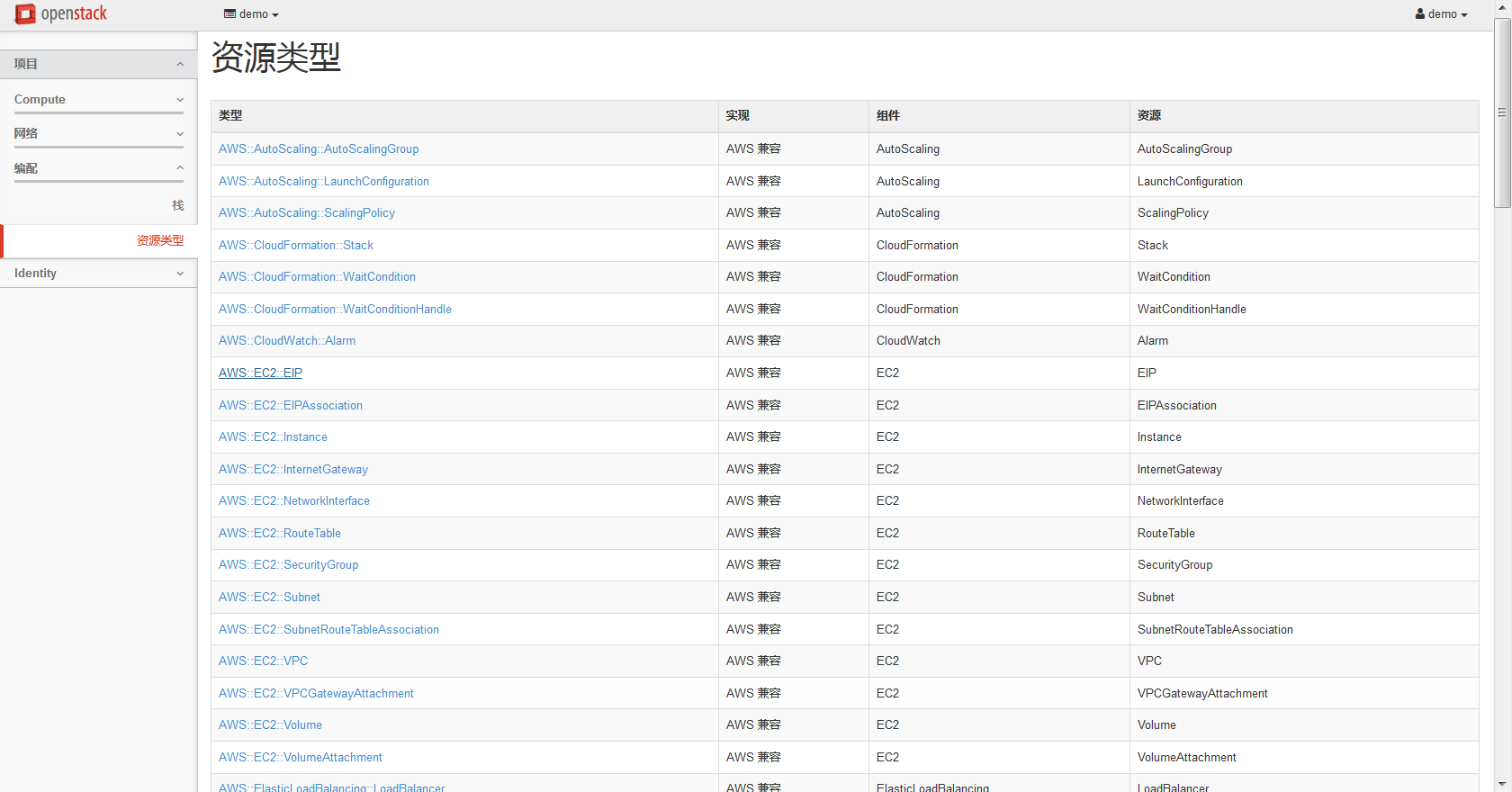
Task: Select the NetworkInterface resource cell
Action: pos(1304,501)
